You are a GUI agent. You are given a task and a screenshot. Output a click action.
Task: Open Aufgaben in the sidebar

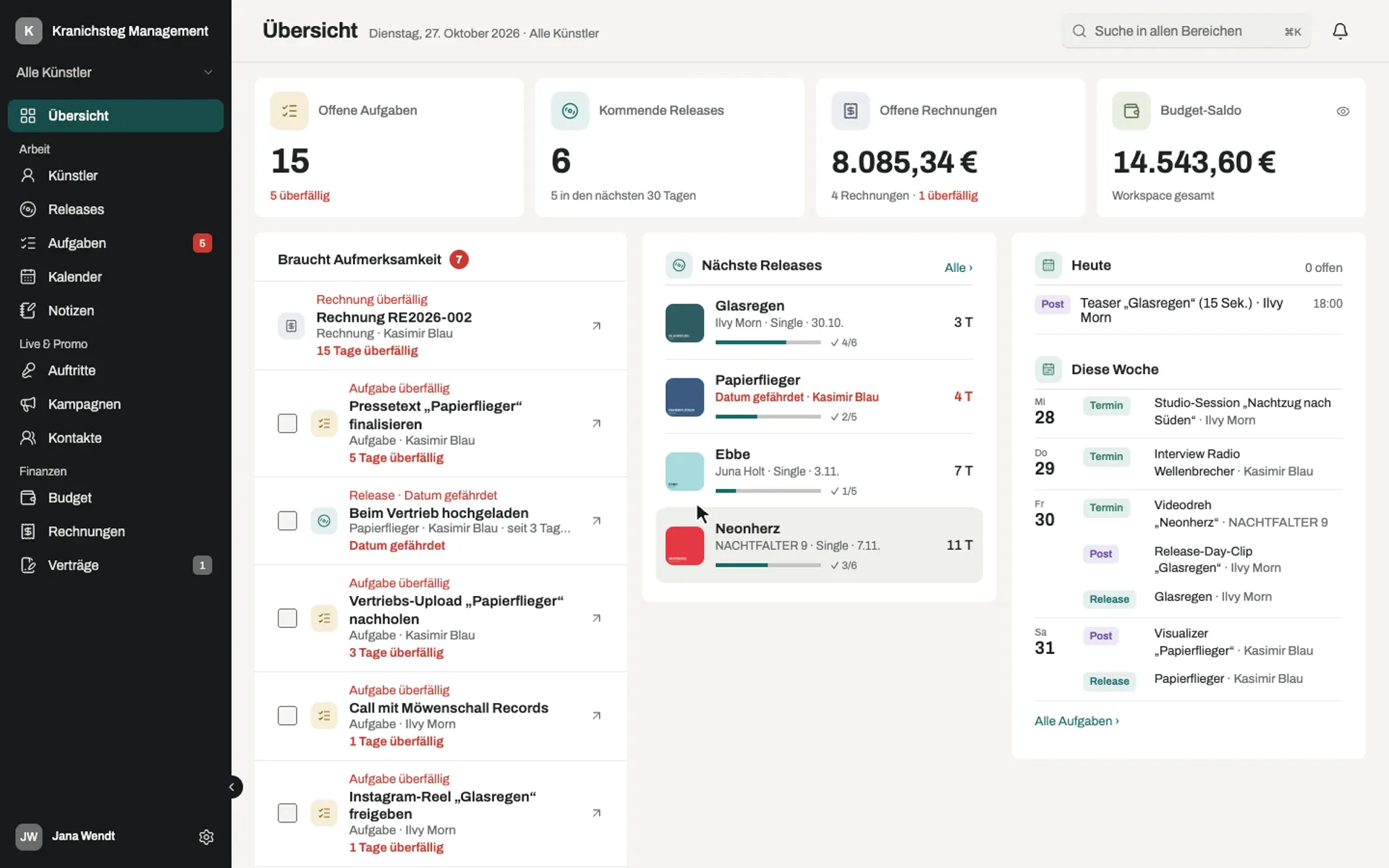(x=116, y=243)
